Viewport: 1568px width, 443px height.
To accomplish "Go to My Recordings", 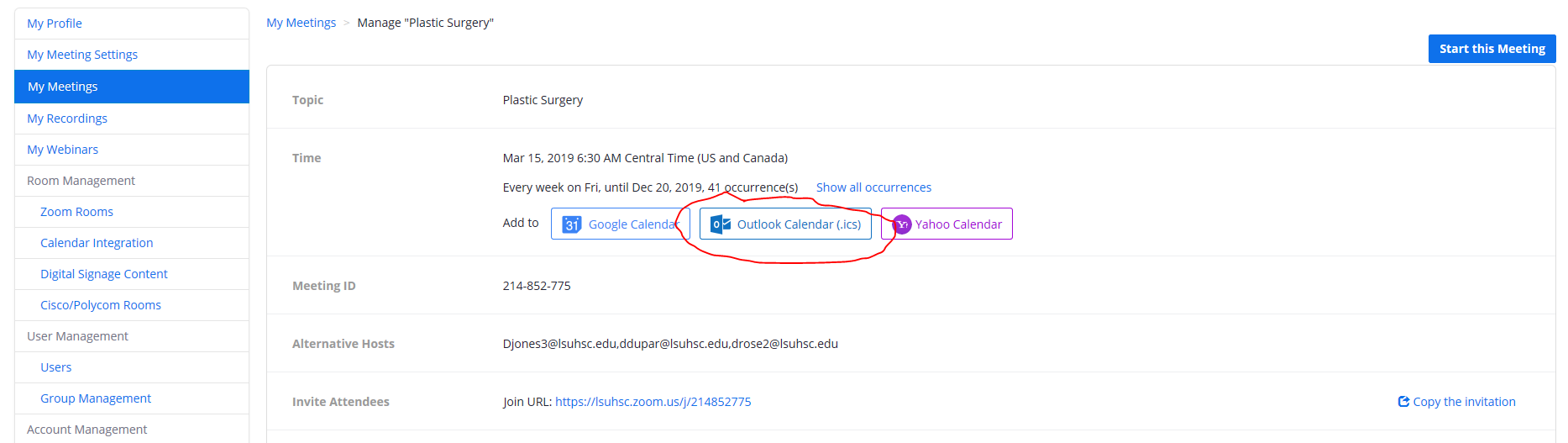I will [x=67, y=119].
